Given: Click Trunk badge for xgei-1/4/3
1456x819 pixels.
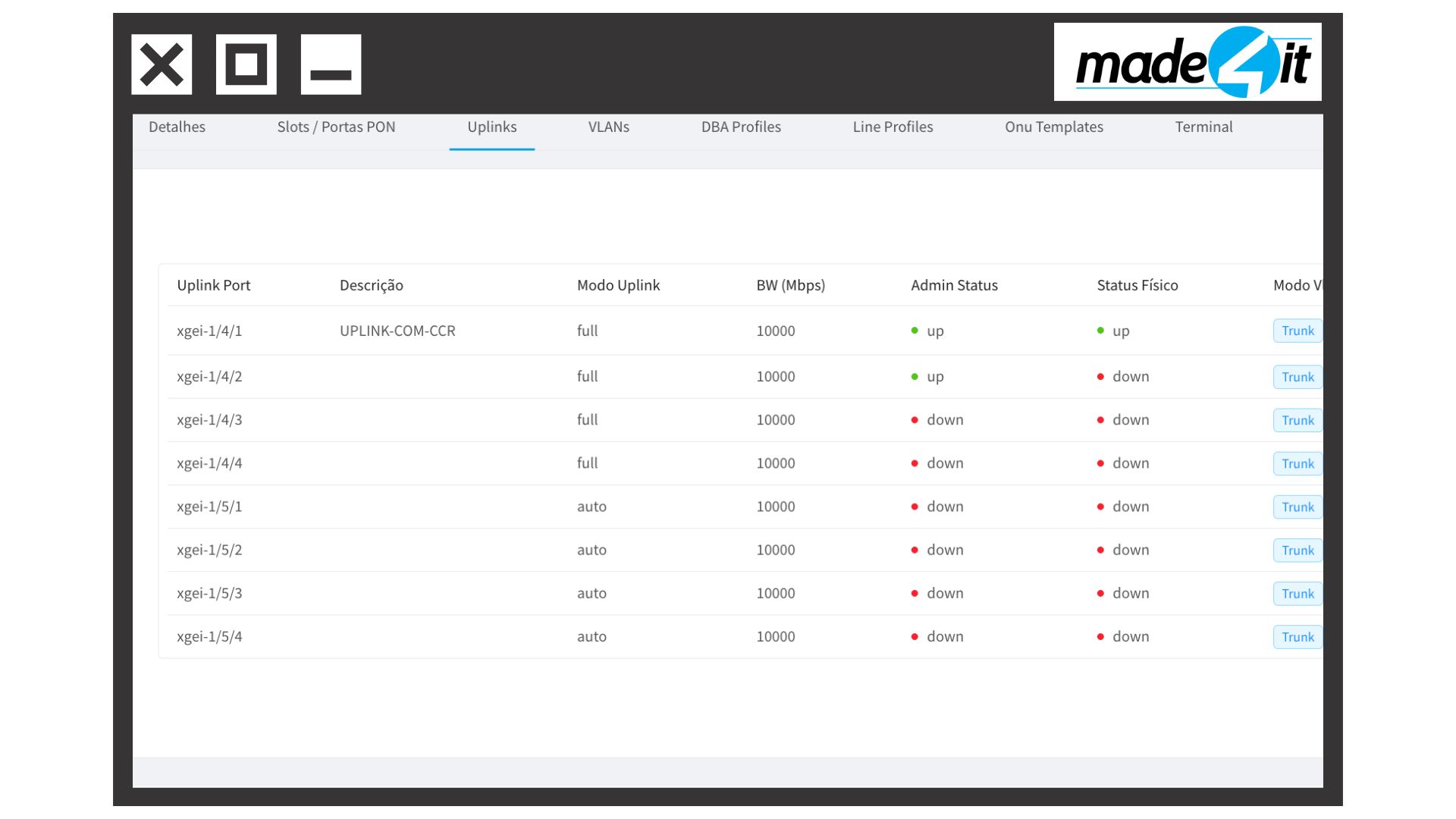Looking at the screenshot, I should click(x=1297, y=421).
